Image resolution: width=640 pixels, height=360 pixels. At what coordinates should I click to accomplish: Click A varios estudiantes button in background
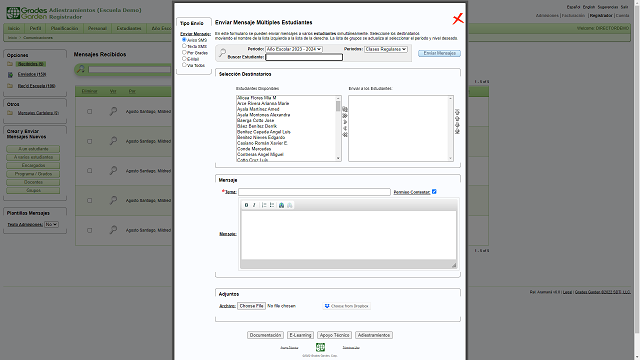[x=33, y=157]
